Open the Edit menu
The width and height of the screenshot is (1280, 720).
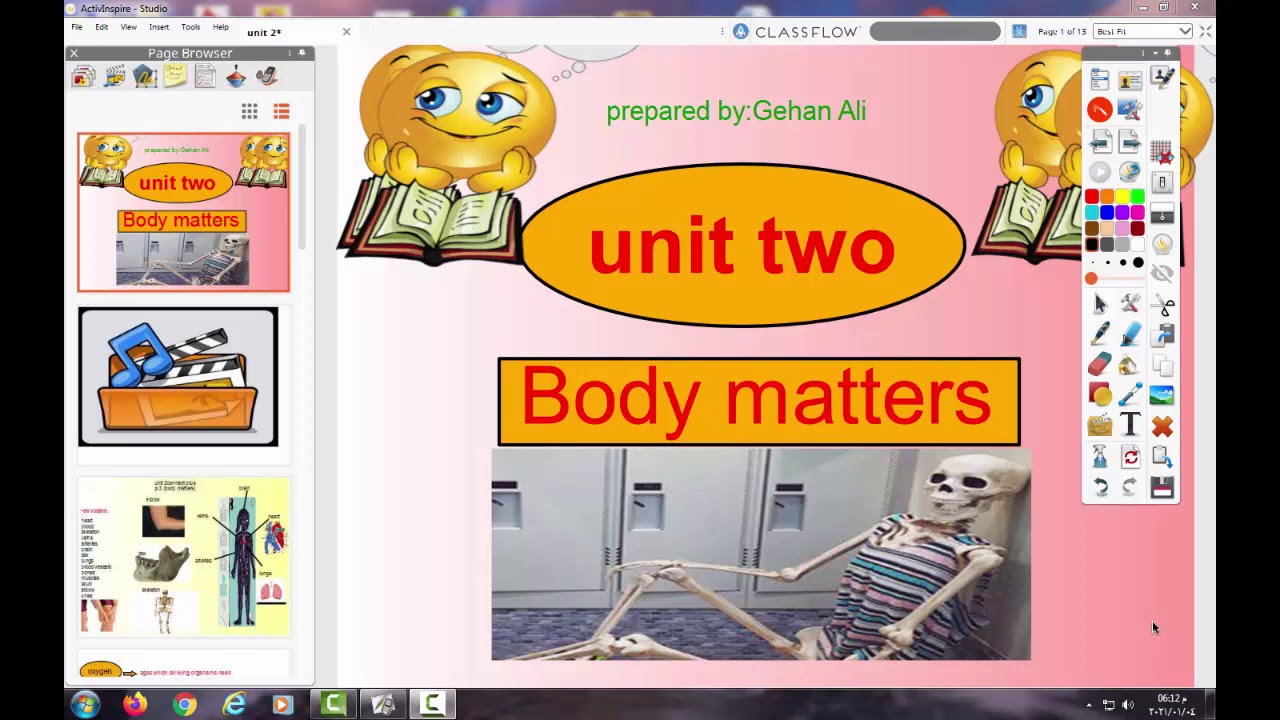point(102,27)
